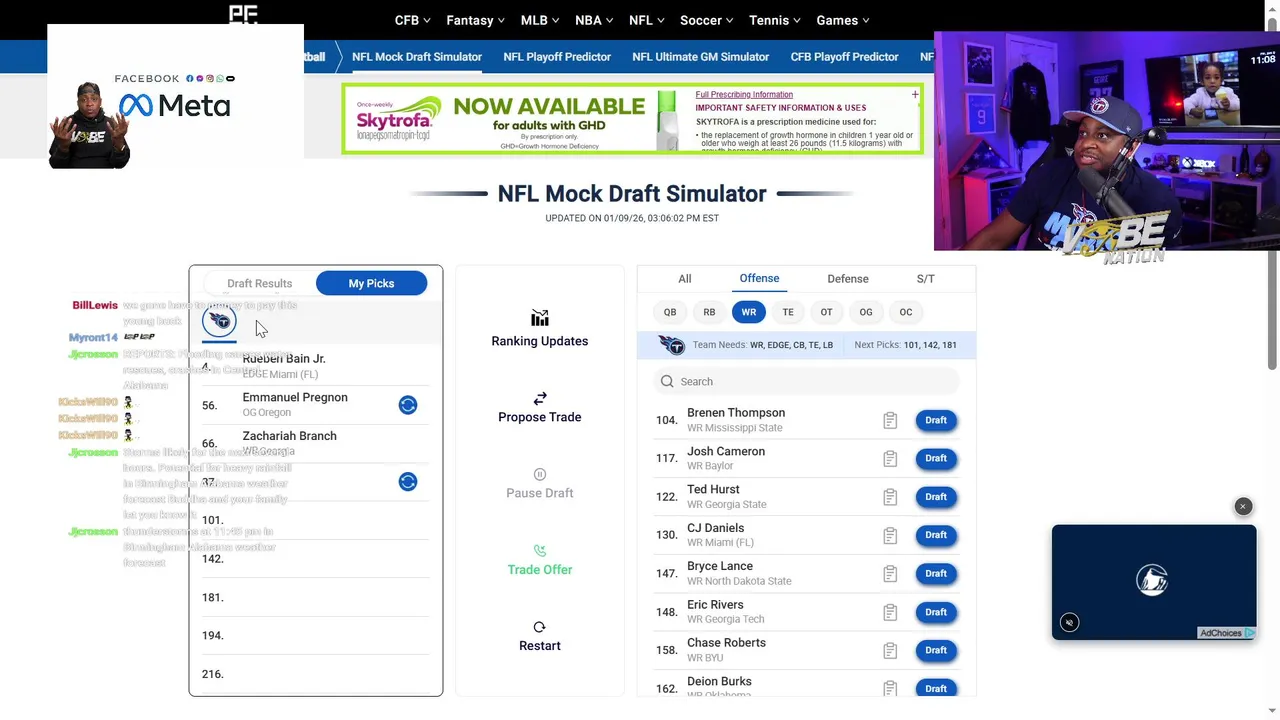Screen dimensions: 1280x720
Task: Open clipboard icon for Brenen Thompson
Action: 890,420
